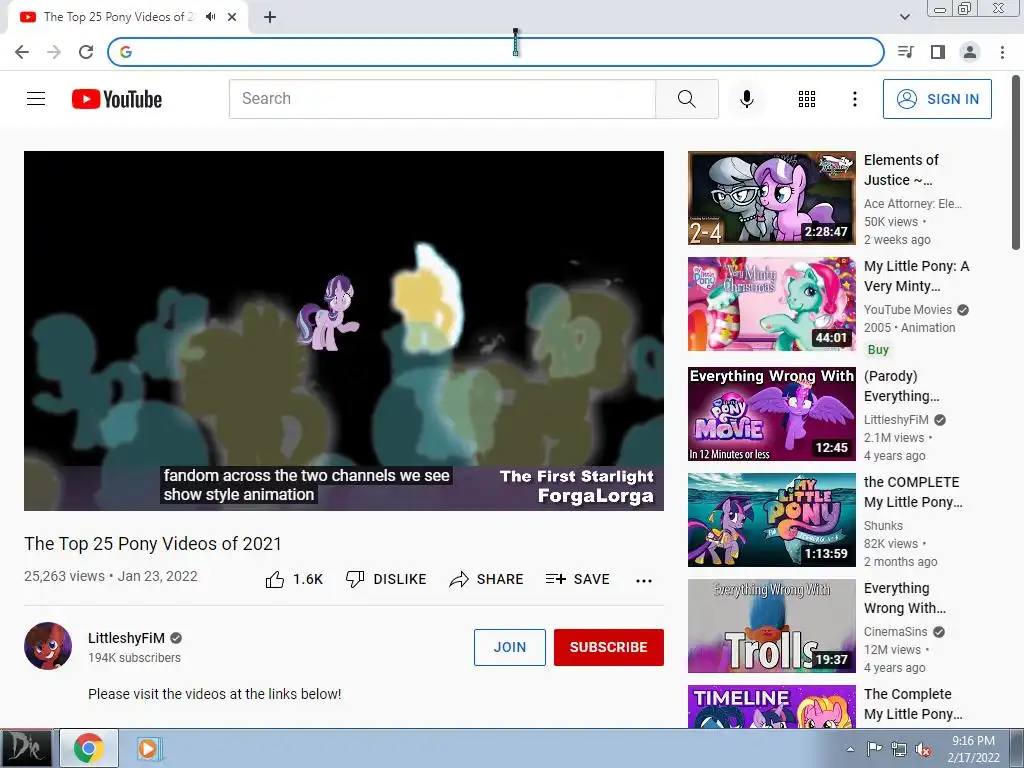Click channel name 'CinemaSins'
Image resolution: width=1024 pixels, height=768 pixels.
click(x=895, y=632)
